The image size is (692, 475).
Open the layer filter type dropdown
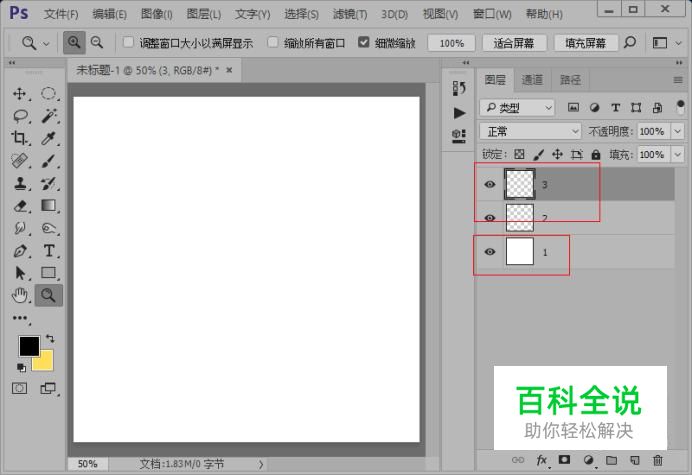coord(517,108)
